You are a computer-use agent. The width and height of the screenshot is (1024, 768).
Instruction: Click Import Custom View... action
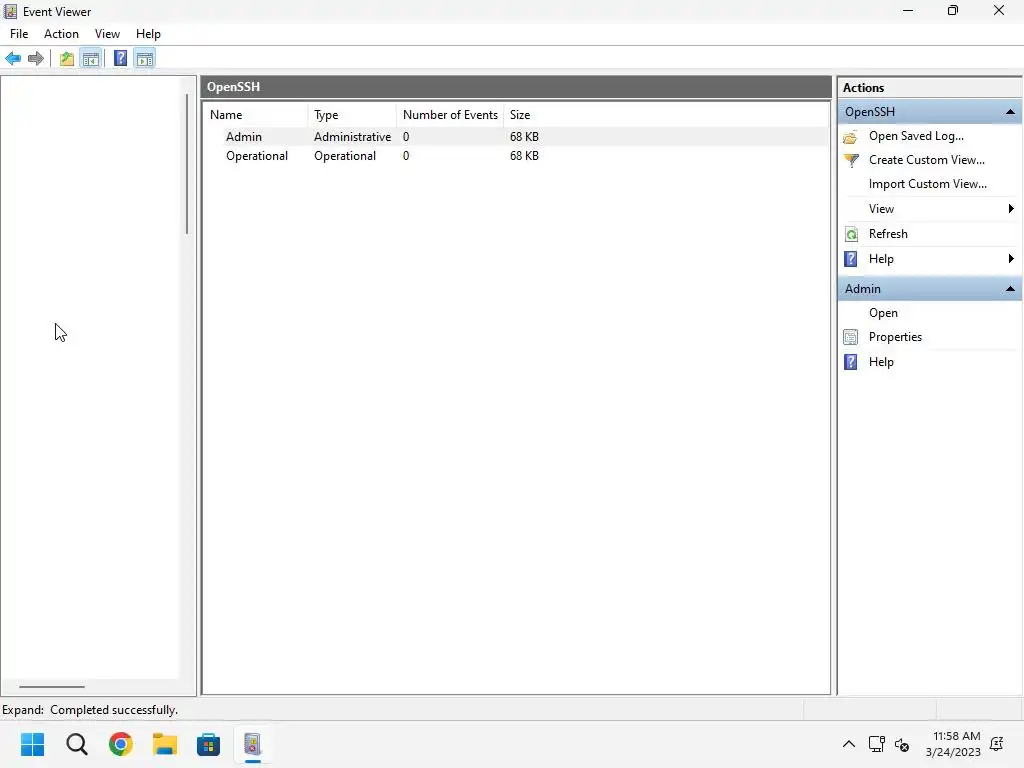pyautogui.click(x=927, y=184)
